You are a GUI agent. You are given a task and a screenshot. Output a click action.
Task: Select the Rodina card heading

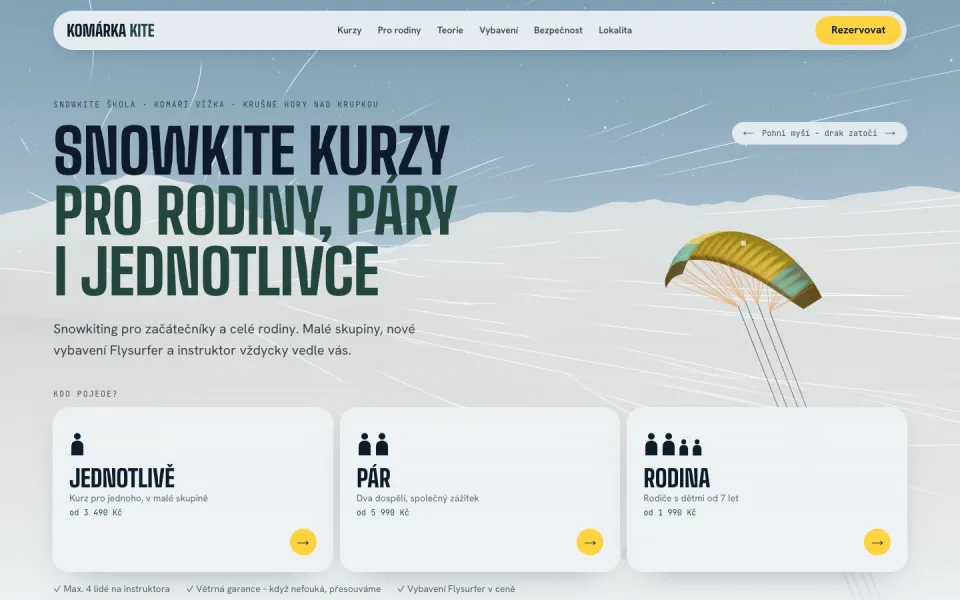tap(677, 478)
